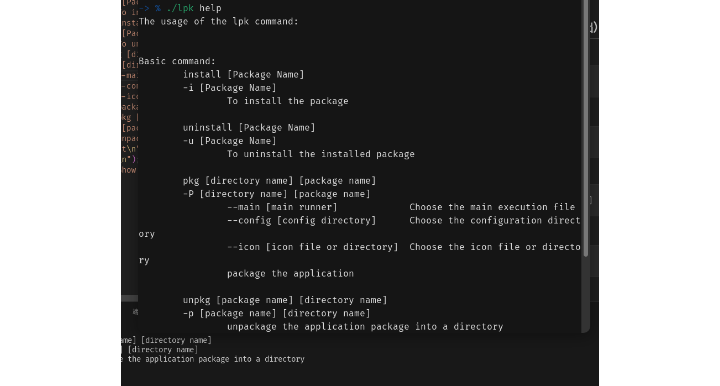Click the '-p [package name] [directory name]' line

click(x=276, y=313)
